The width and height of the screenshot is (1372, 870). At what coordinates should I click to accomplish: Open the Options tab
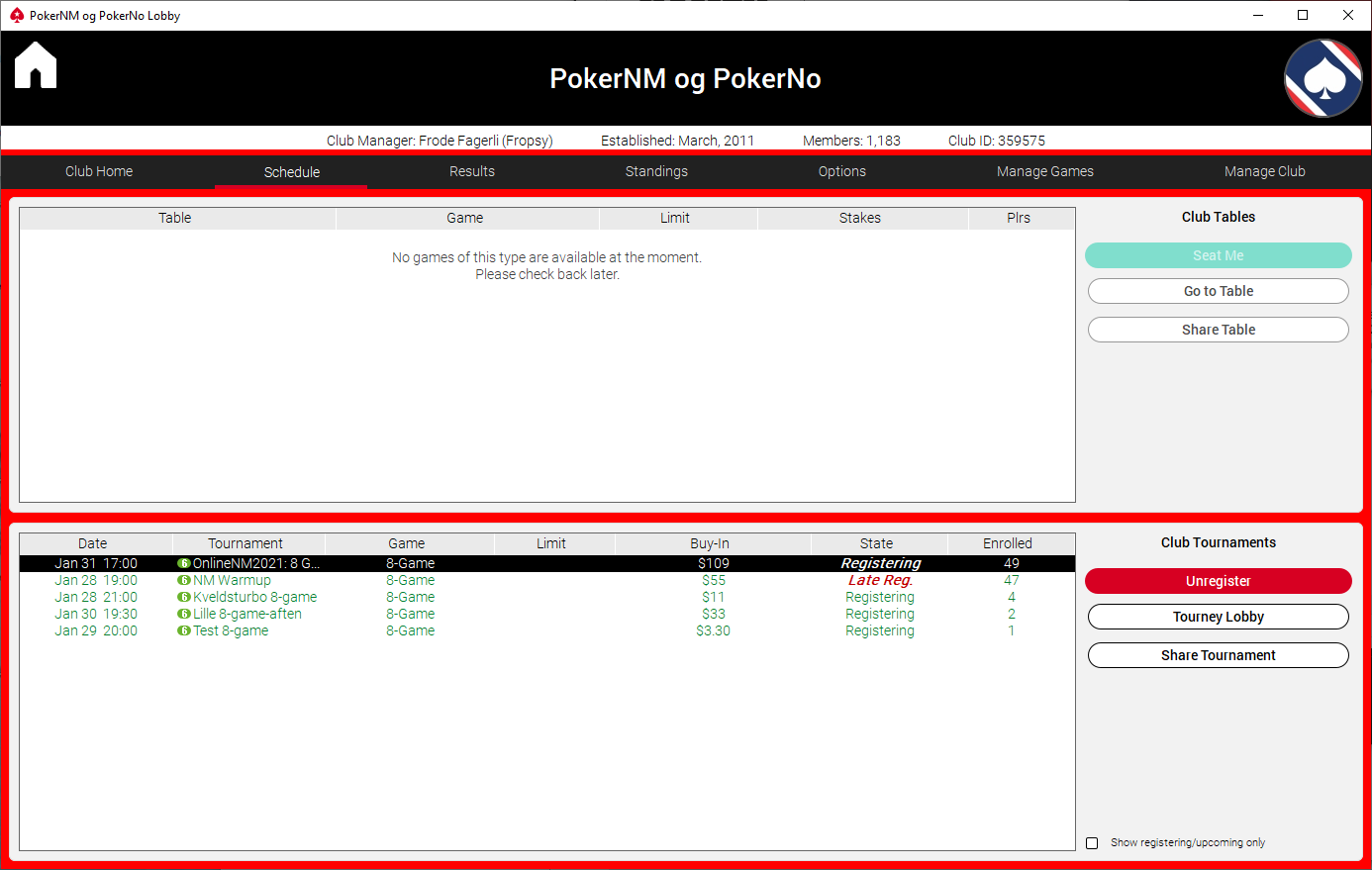tap(842, 171)
